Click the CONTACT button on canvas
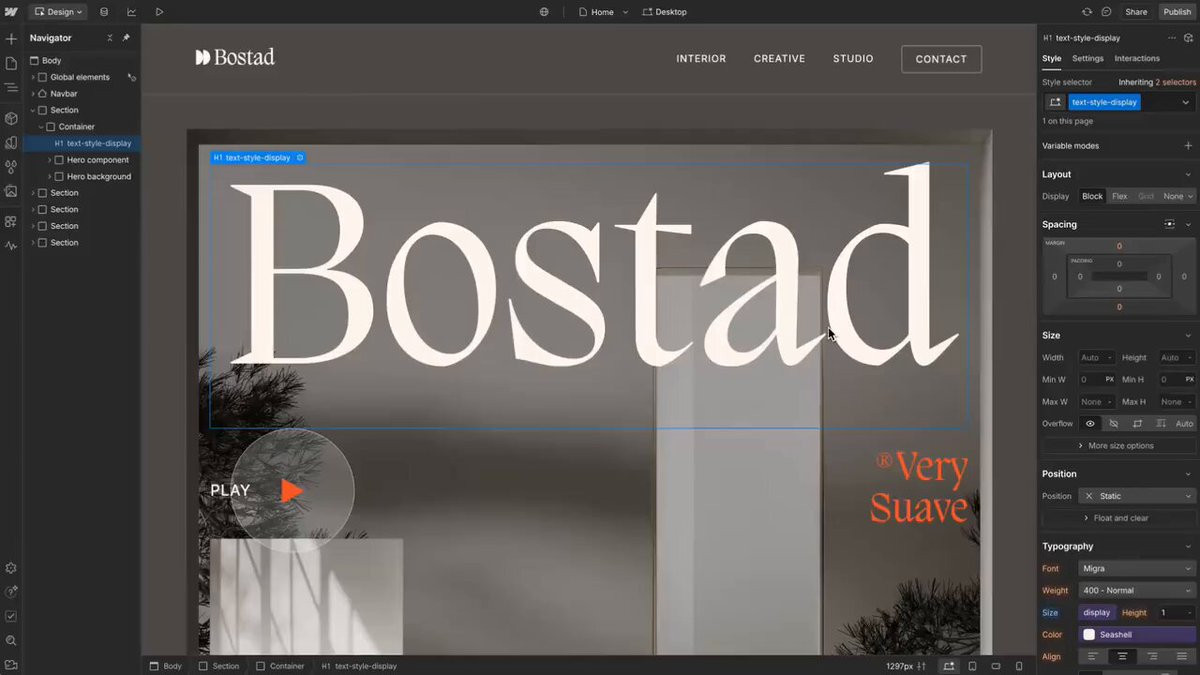1200x675 pixels. [x=941, y=59]
